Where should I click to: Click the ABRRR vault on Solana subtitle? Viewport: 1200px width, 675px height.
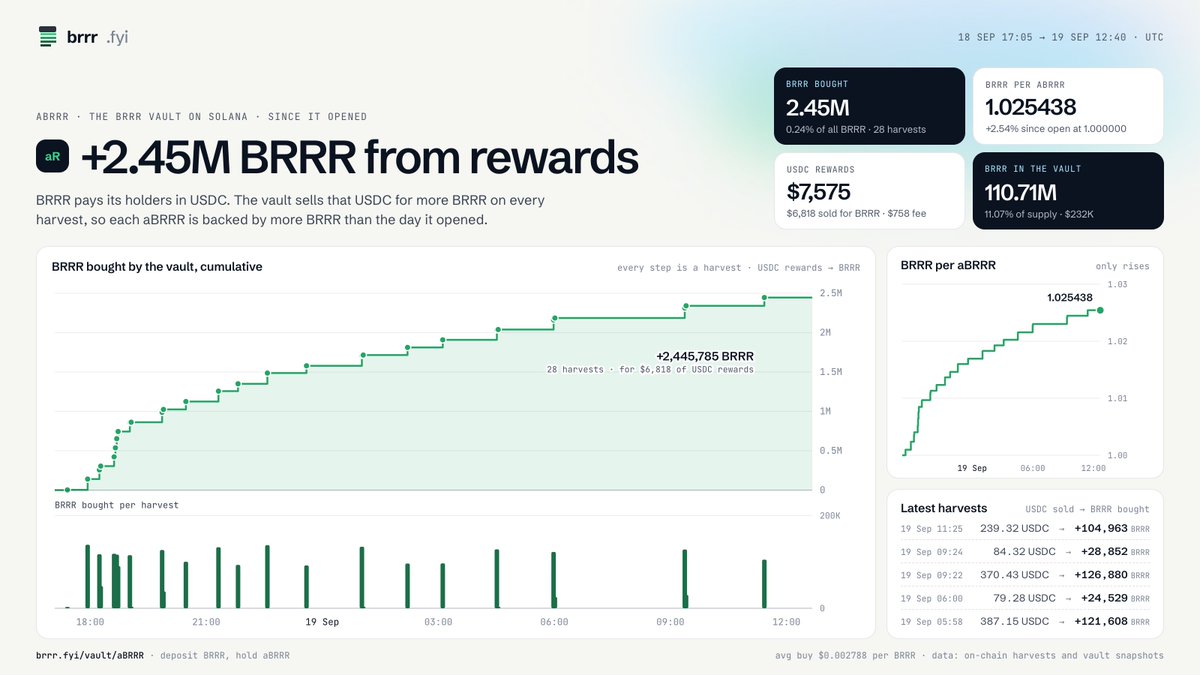coord(201,117)
